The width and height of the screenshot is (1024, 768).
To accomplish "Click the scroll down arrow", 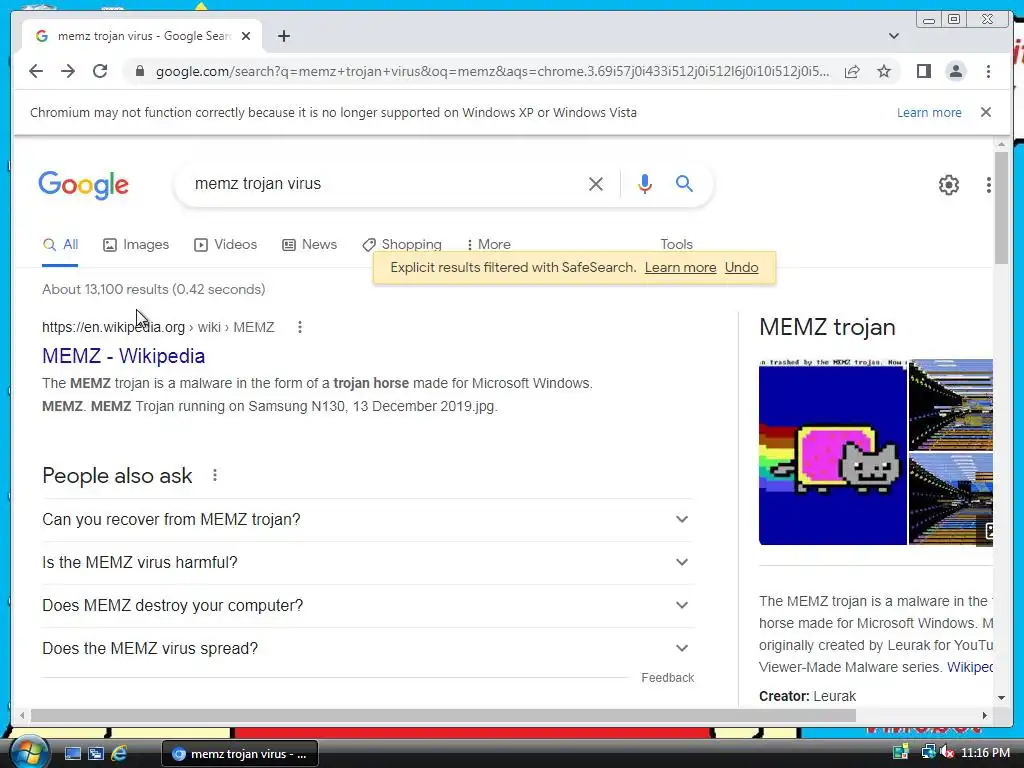I will [1002, 698].
